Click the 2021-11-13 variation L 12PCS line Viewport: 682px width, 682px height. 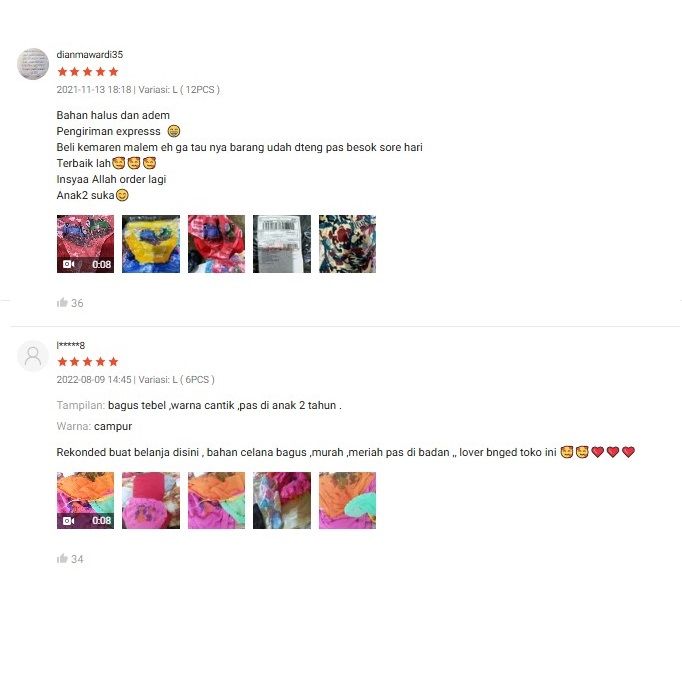click(138, 90)
